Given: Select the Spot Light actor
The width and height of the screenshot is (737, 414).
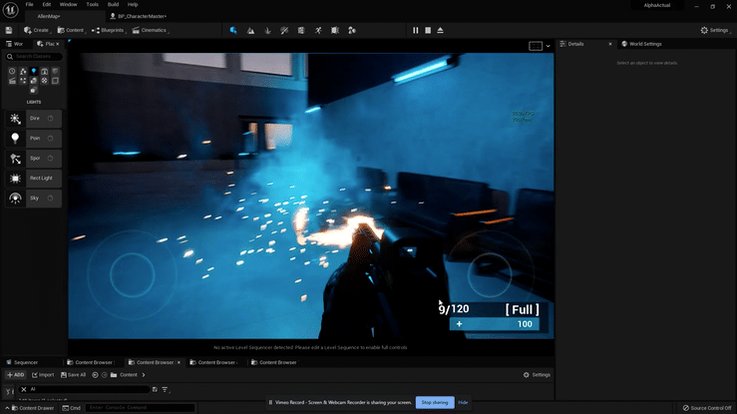Looking at the screenshot, I should click(x=33, y=158).
